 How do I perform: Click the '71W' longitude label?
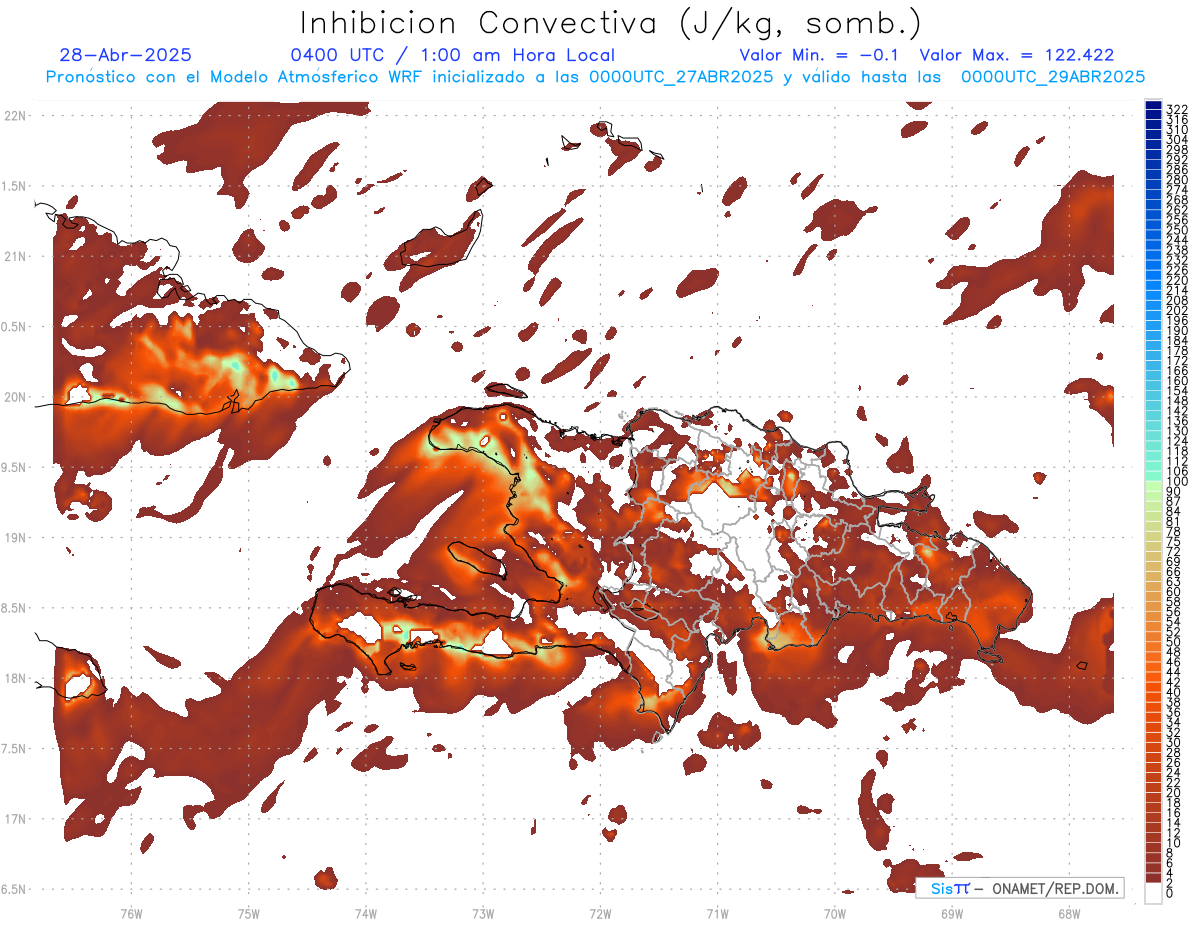coord(717,914)
